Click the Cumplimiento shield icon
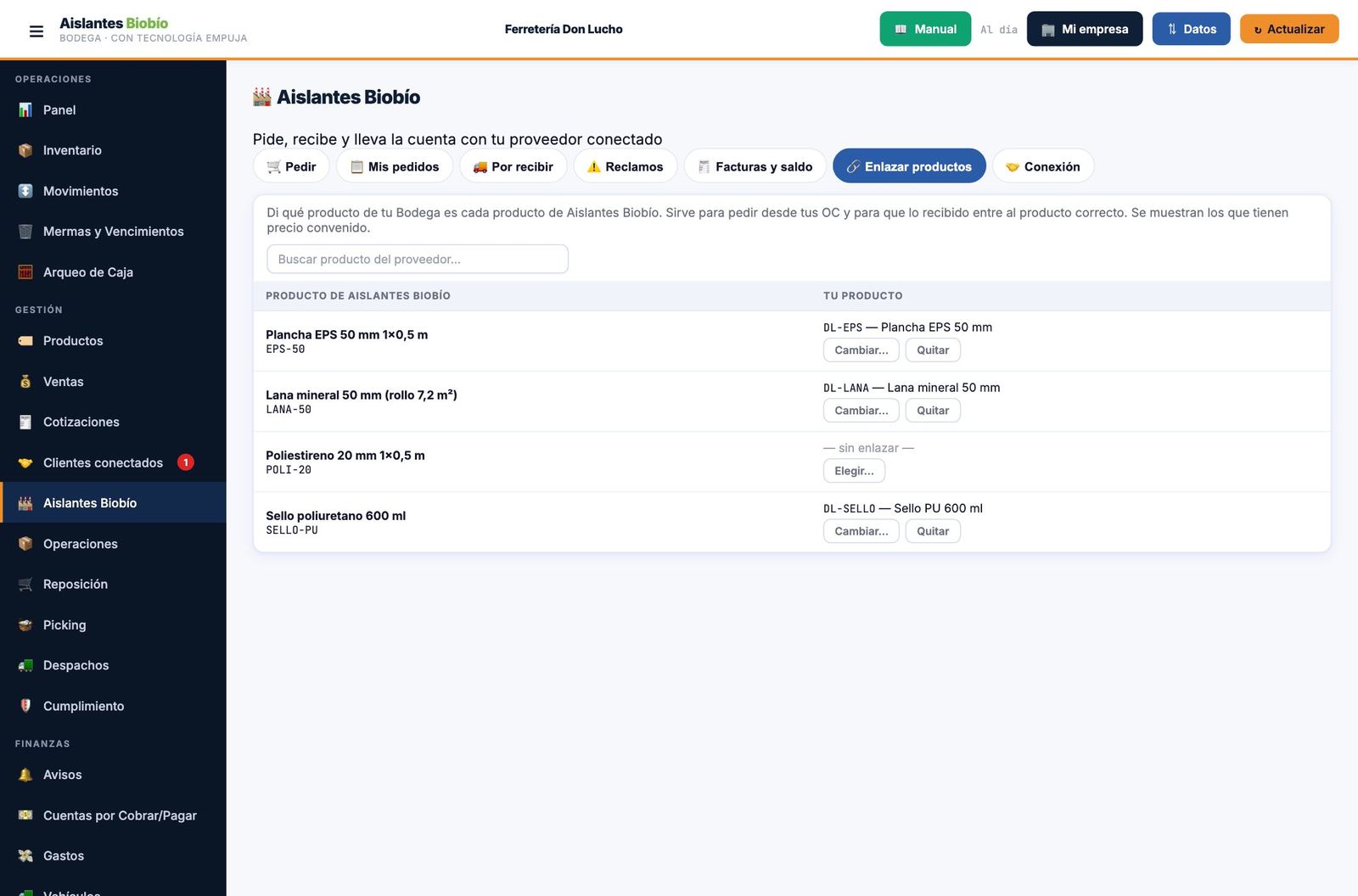The height and width of the screenshot is (896, 1358). 25,706
